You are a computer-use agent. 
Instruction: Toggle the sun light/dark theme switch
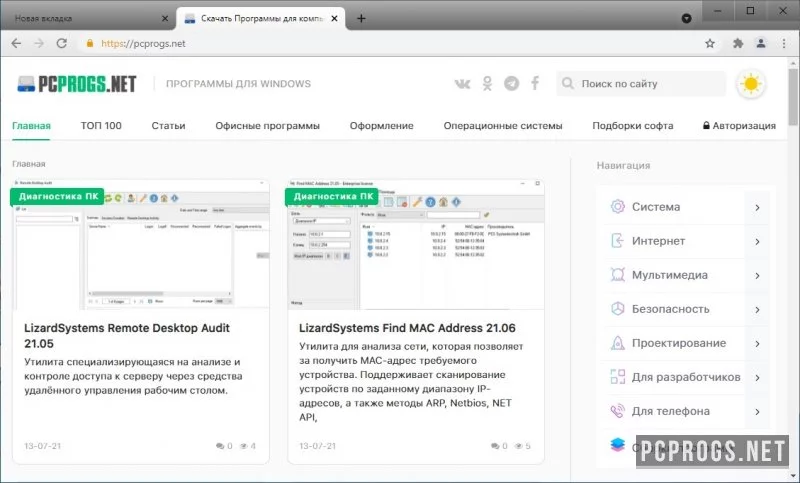click(751, 84)
